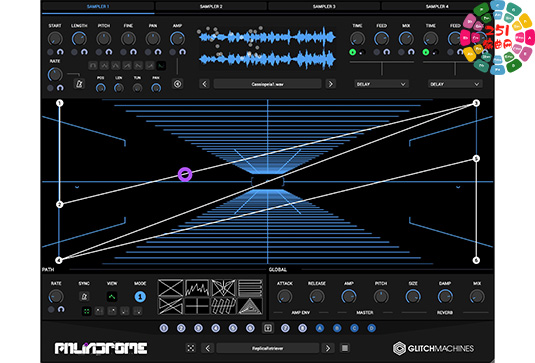Click the global Attack knob
This screenshot has height=363, width=535.
[285, 297]
